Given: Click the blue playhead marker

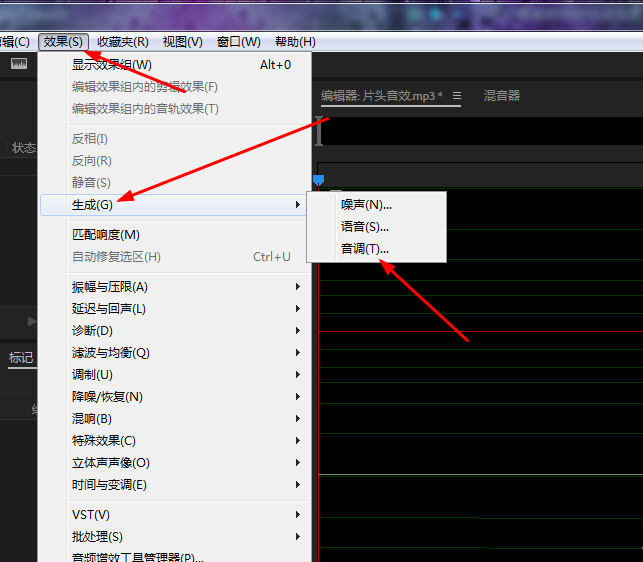Looking at the screenshot, I should (x=319, y=180).
